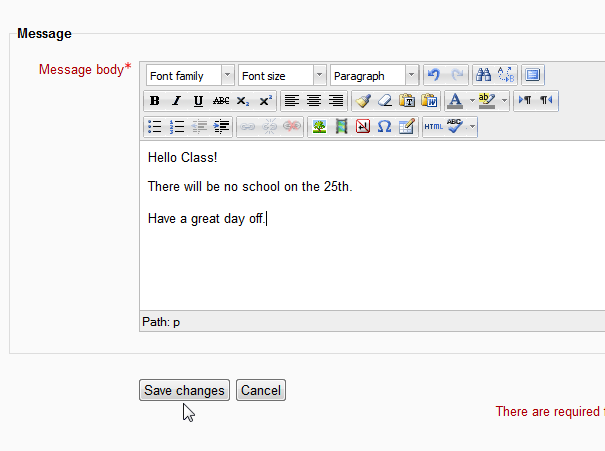Open the Paragraph format dropdown

pos(374,75)
